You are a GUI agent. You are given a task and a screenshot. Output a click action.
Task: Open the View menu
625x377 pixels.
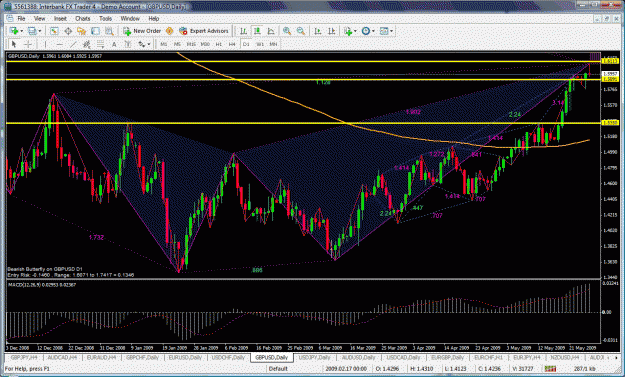coord(39,18)
